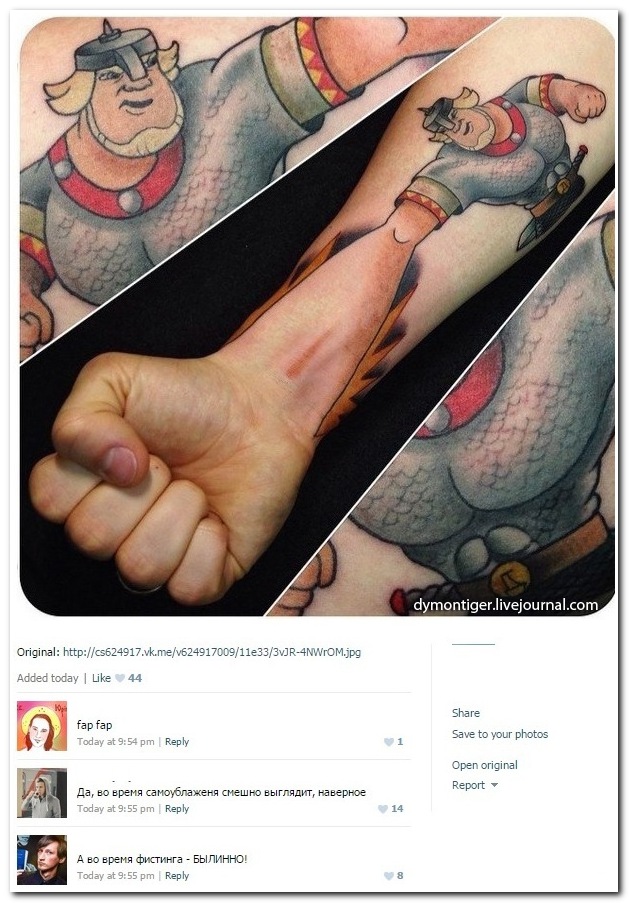Click the Share link
Screen dimensions: 629x903
pyautogui.click(x=466, y=713)
